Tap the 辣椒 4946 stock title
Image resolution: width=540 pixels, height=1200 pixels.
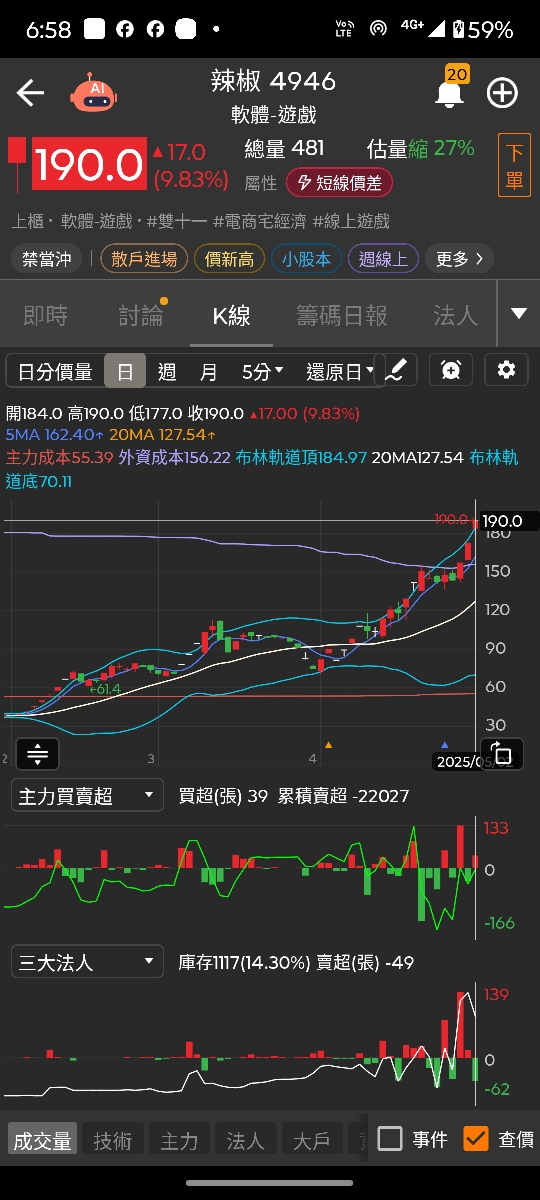pyautogui.click(x=273, y=81)
